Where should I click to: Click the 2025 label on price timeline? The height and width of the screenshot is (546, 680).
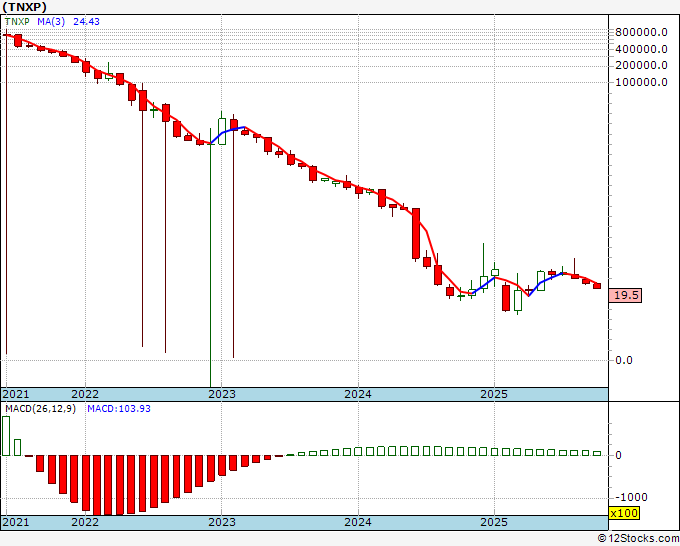(494, 394)
